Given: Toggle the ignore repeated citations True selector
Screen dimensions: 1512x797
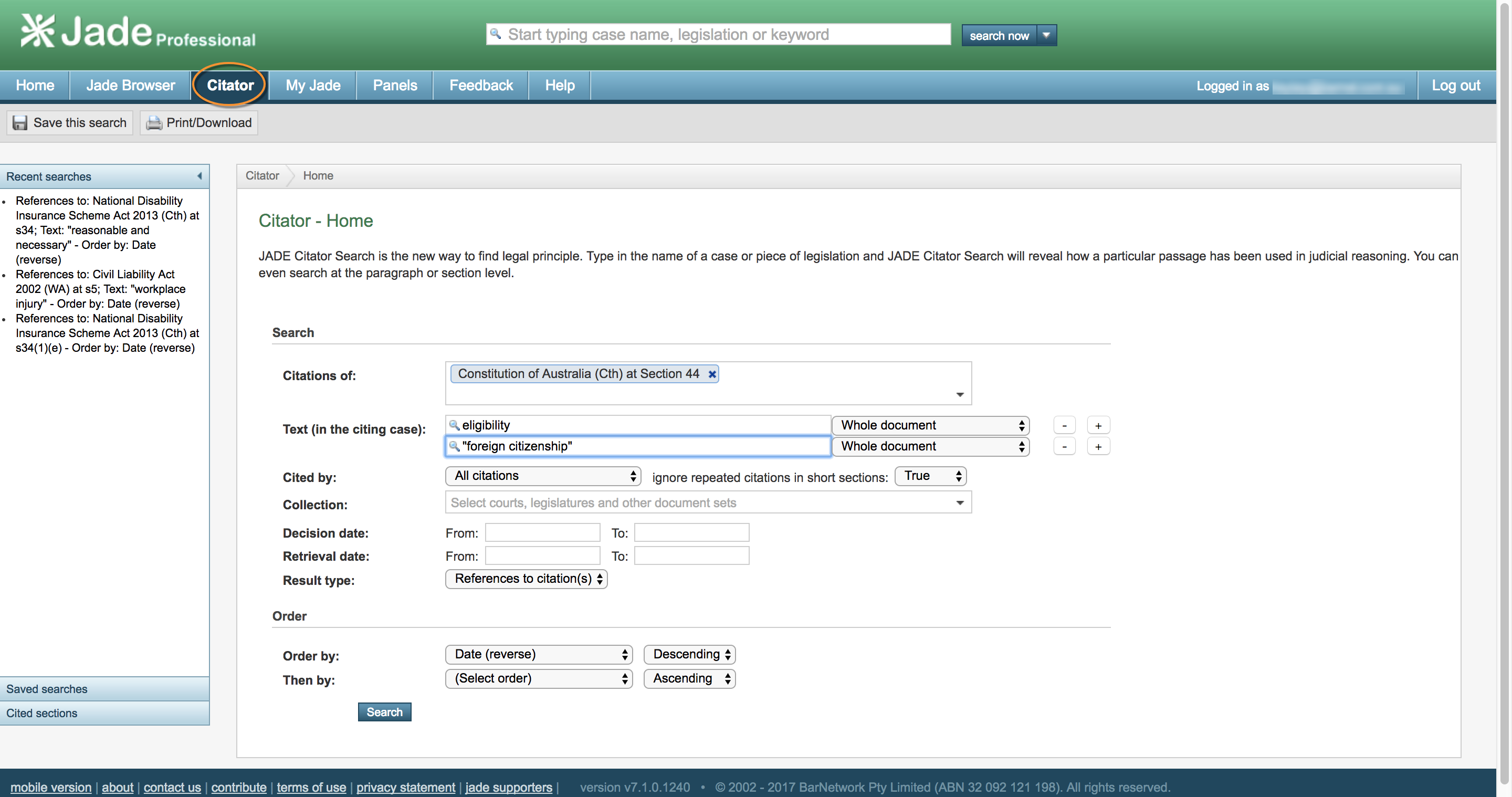Looking at the screenshot, I should point(930,476).
